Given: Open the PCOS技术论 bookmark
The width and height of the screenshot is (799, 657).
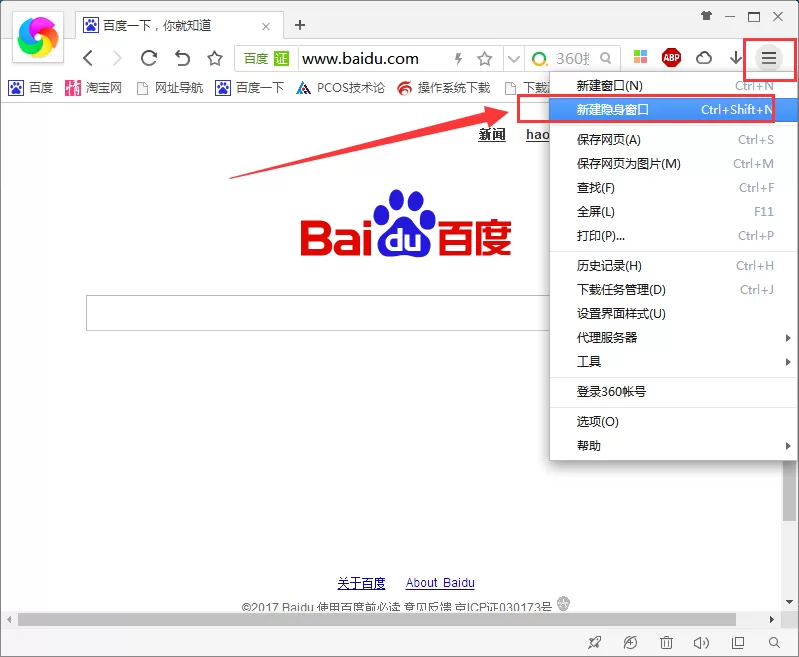Looking at the screenshot, I should pos(340,88).
